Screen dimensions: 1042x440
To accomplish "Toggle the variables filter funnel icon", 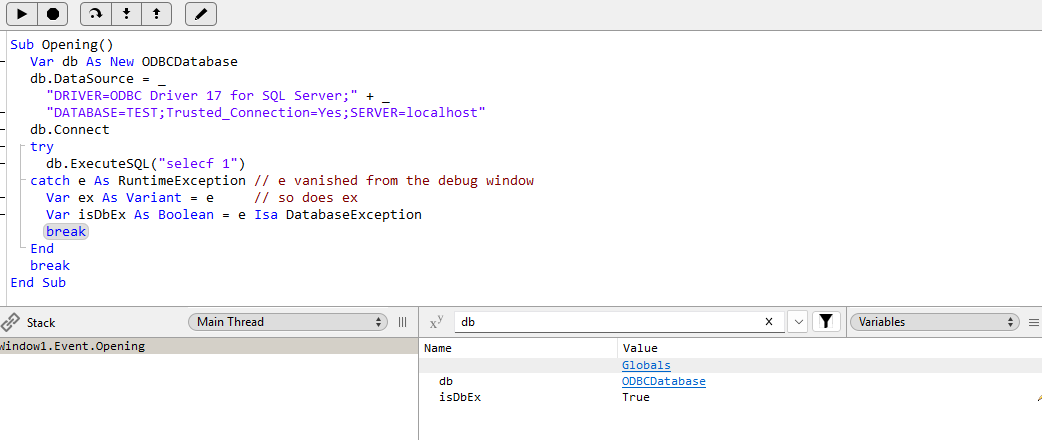I will (826, 322).
